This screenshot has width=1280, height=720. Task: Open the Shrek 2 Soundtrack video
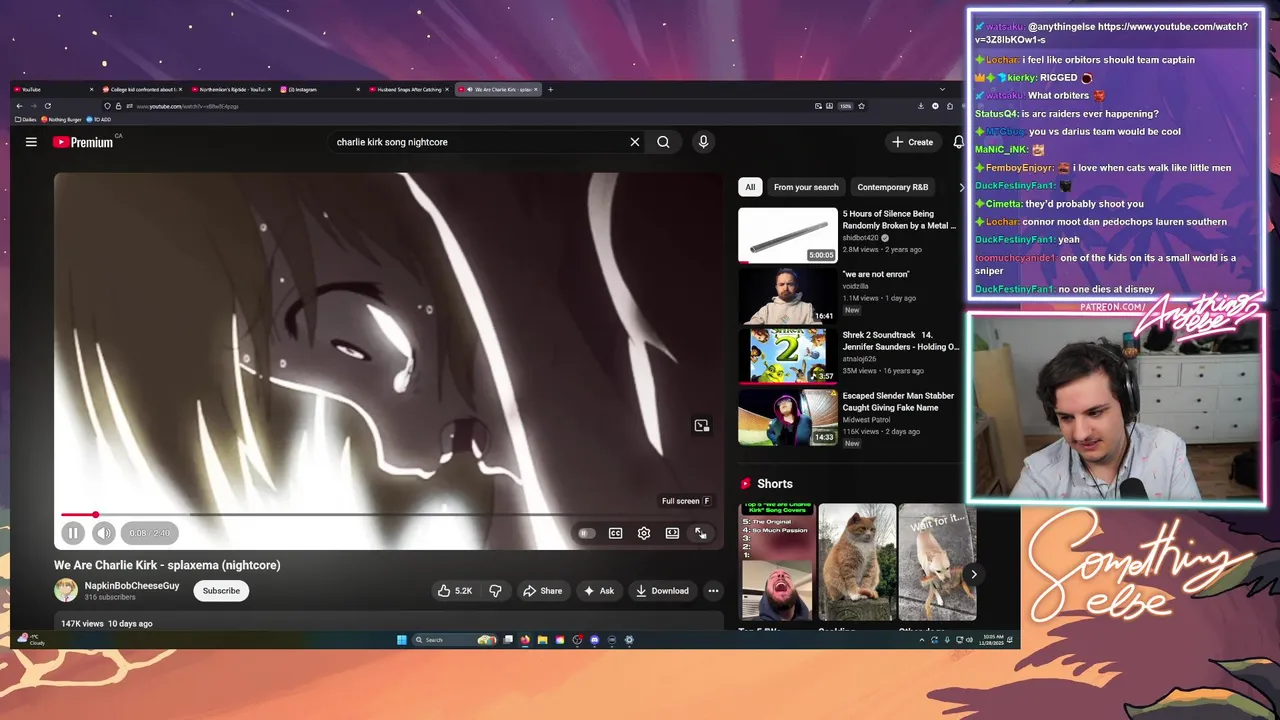[788, 356]
